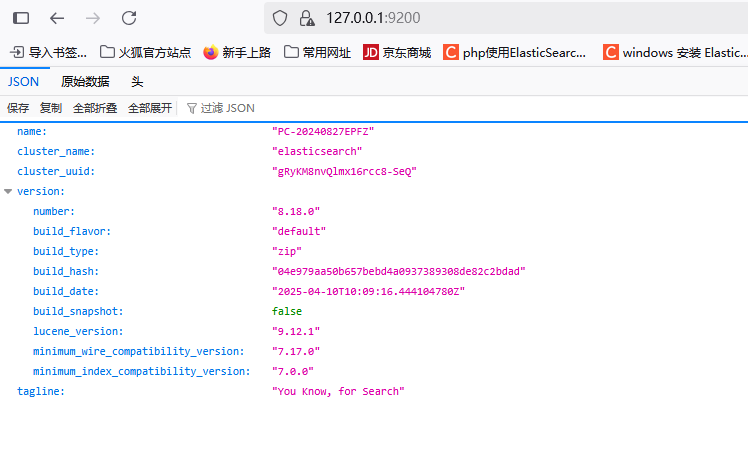Go back with the left arrow
The height and width of the screenshot is (466, 748).
coord(57,18)
